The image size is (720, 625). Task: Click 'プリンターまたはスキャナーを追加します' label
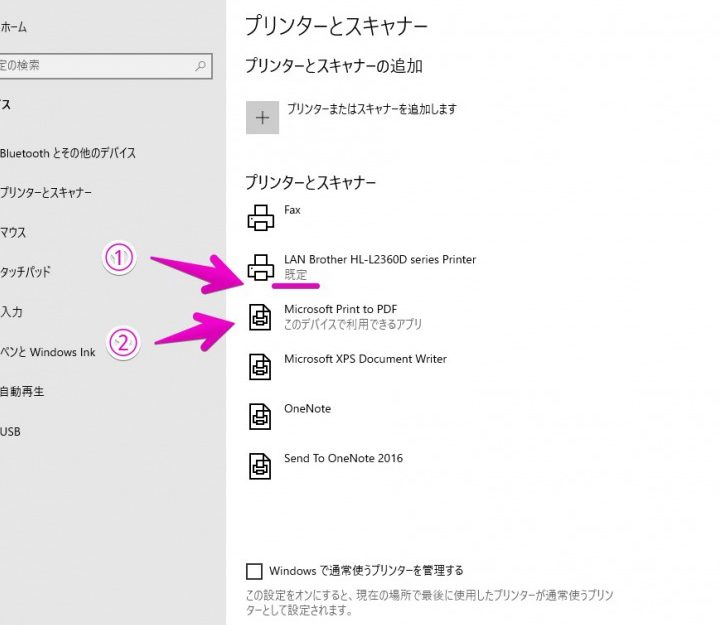[x=372, y=109]
